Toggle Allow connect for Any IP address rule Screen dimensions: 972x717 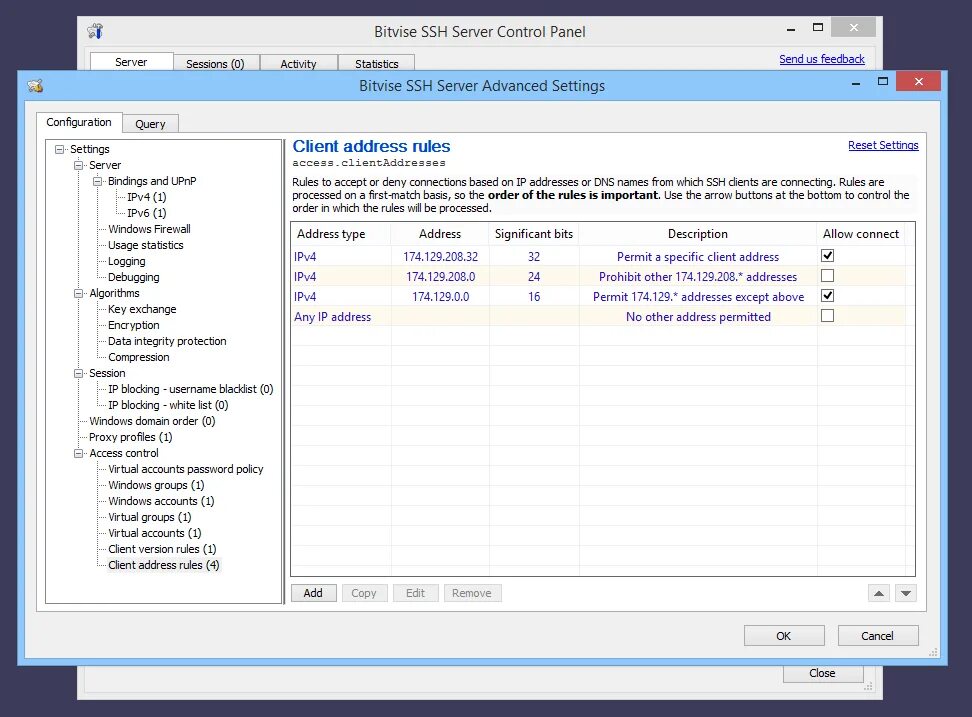(827, 315)
